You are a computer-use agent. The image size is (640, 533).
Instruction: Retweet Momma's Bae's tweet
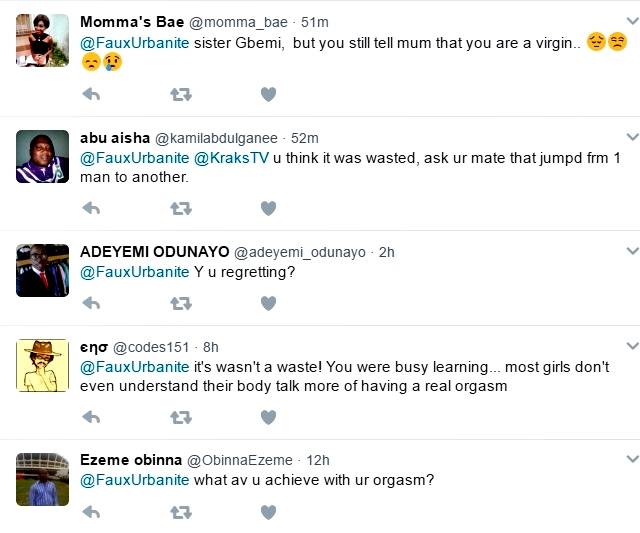(181, 94)
